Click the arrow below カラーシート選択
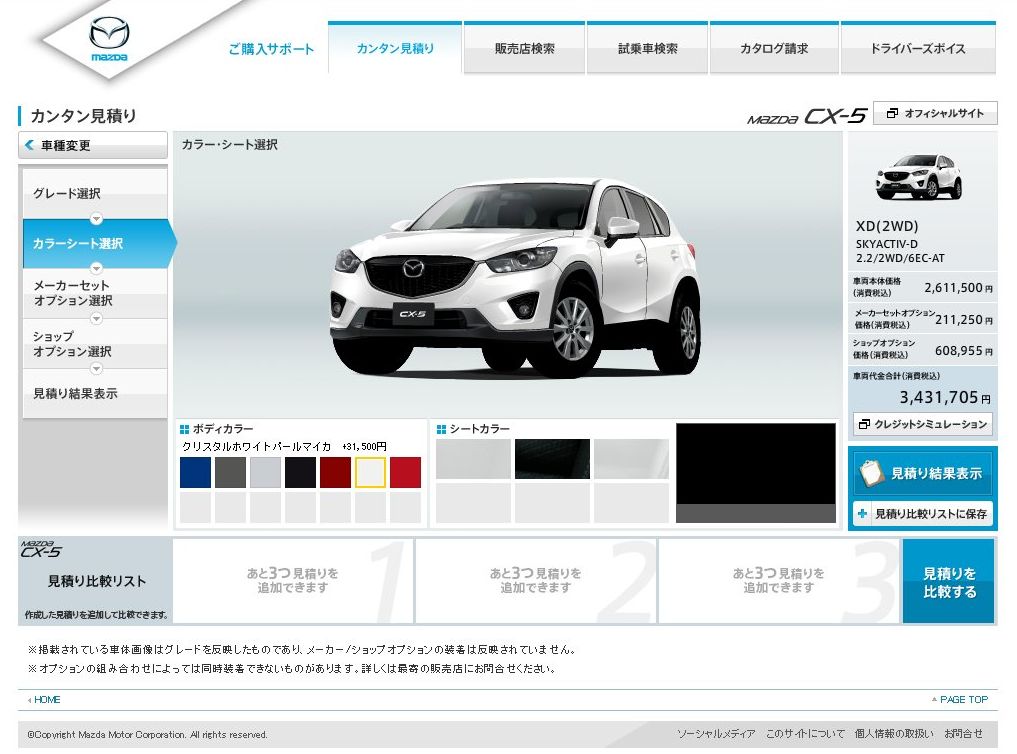The image size is (1017, 754). point(96,268)
